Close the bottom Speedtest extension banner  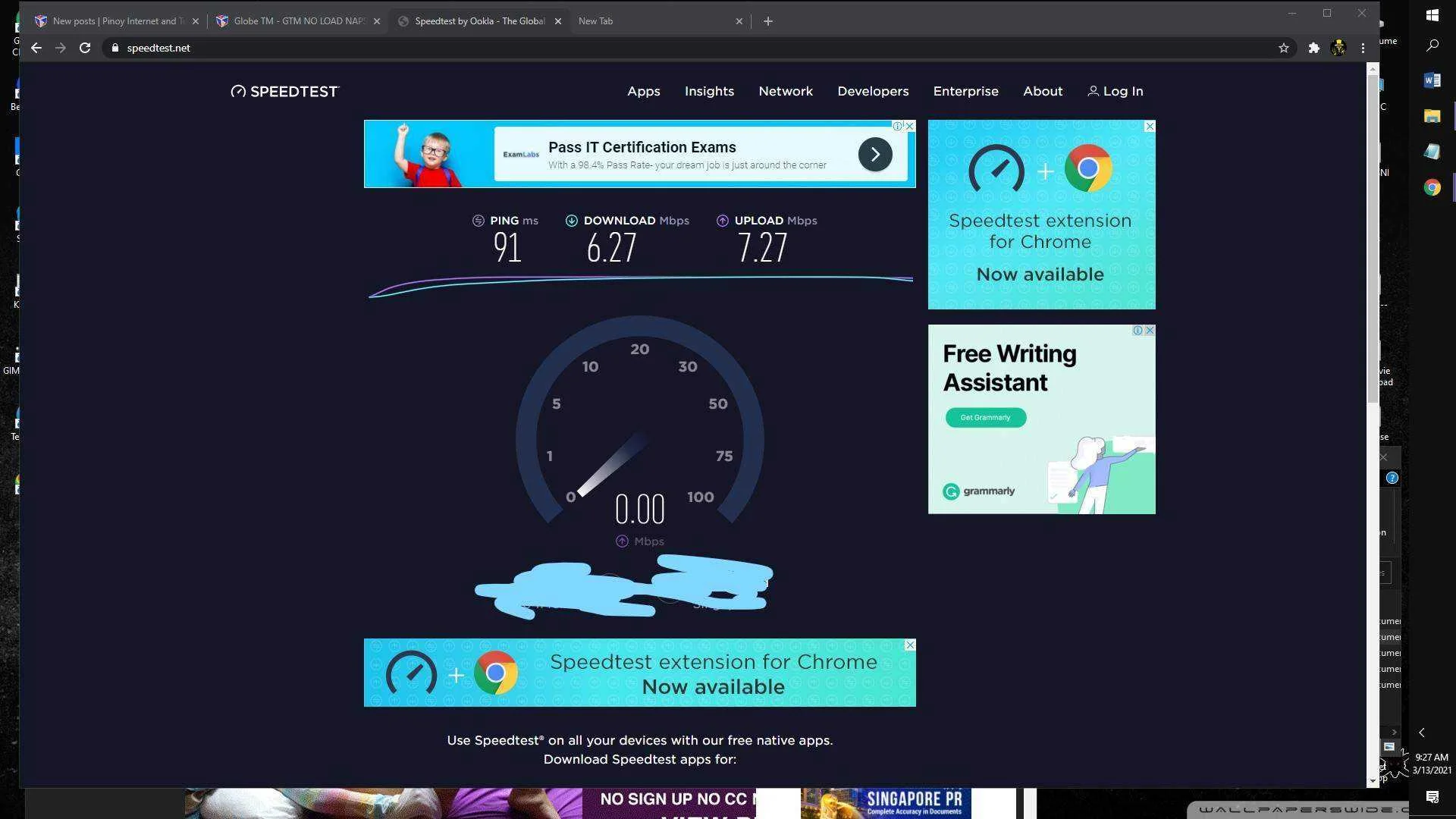coord(910,645)
